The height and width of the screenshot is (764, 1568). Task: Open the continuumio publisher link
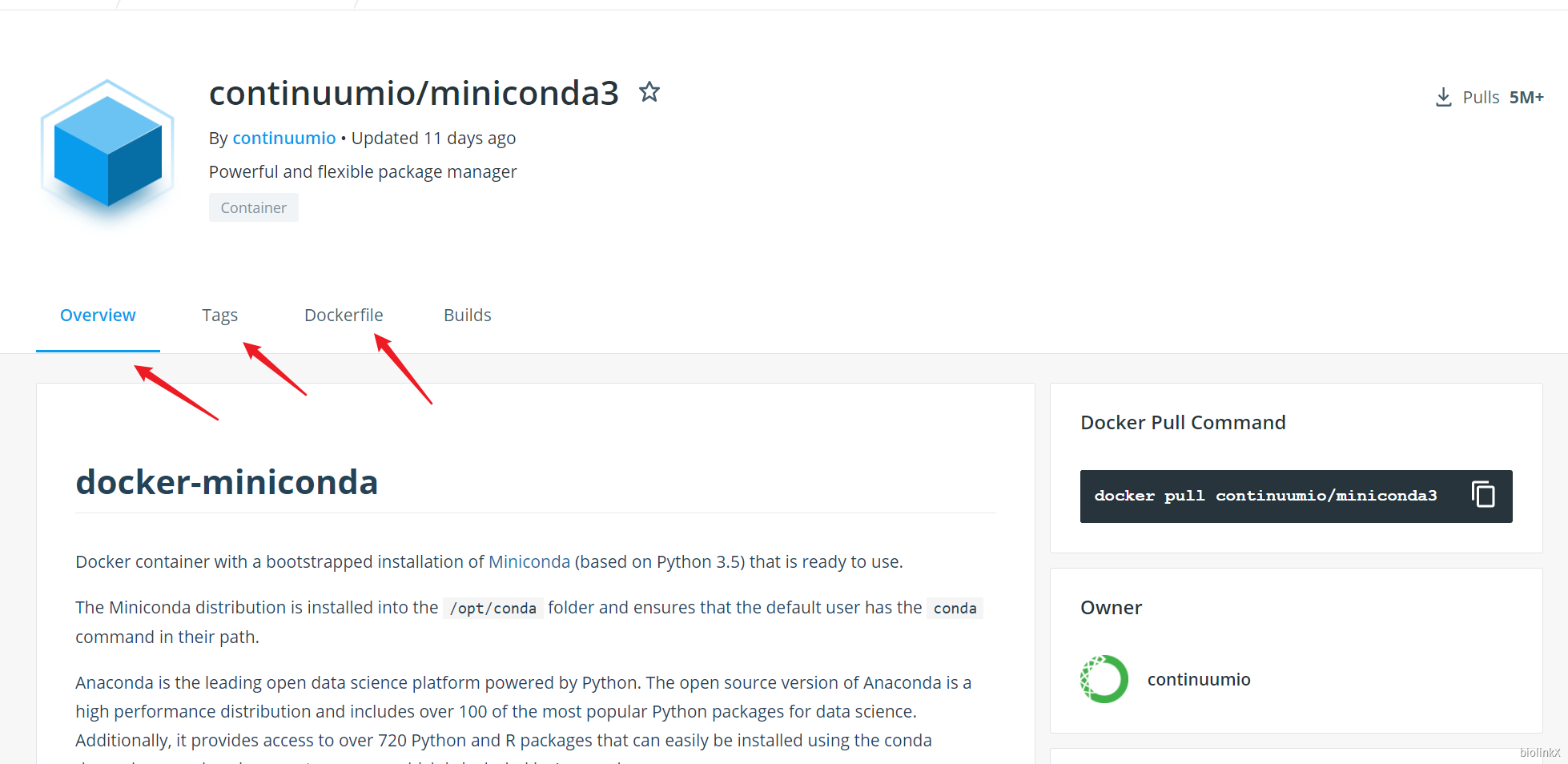283,139
